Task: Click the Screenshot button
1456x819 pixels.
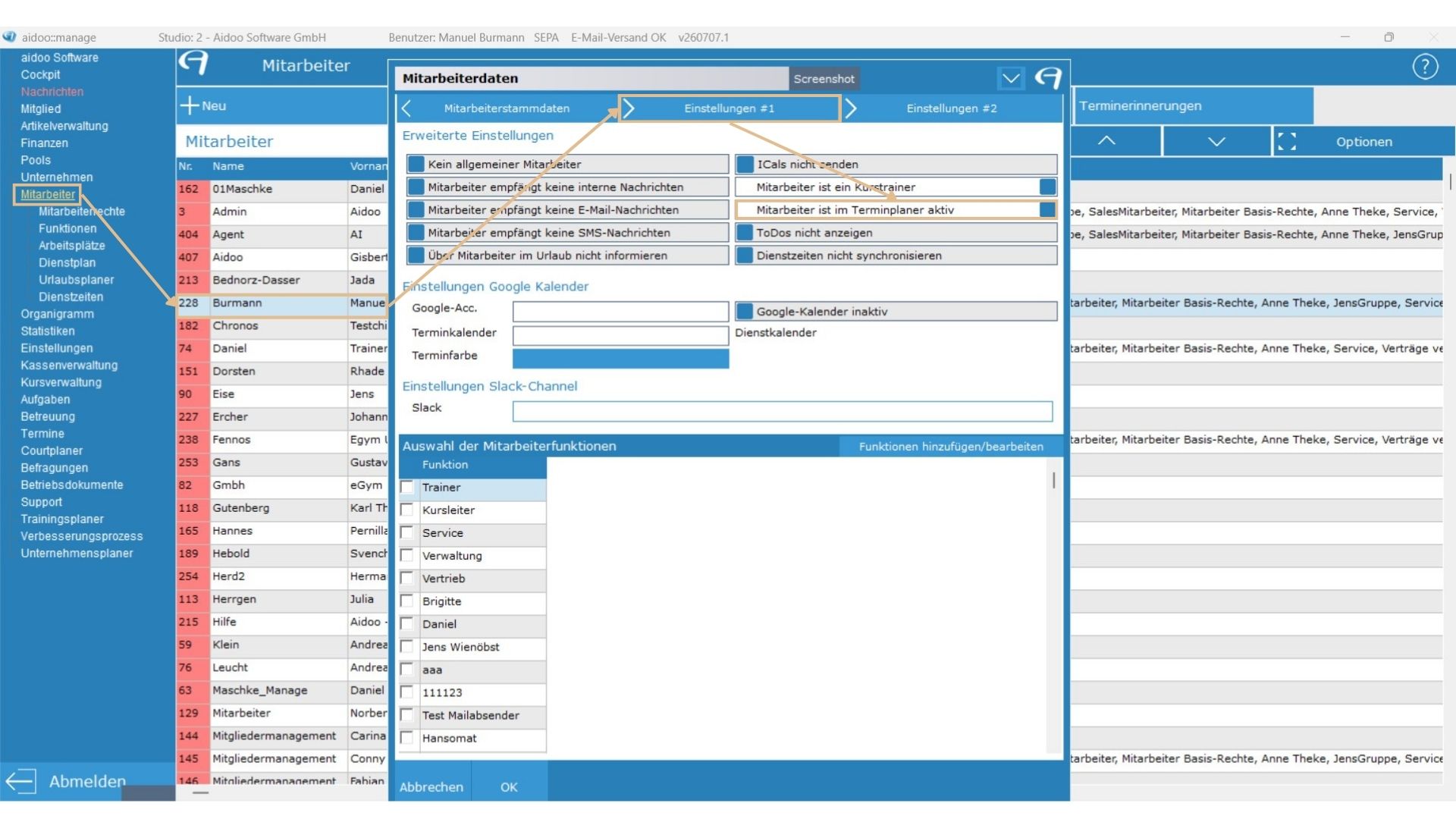Action: pos(824,78)
